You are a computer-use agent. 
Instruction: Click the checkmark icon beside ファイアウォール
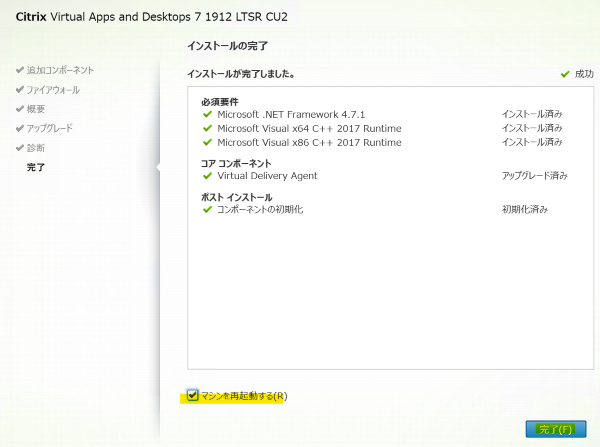pyautogui.click(x=20, y=90)
